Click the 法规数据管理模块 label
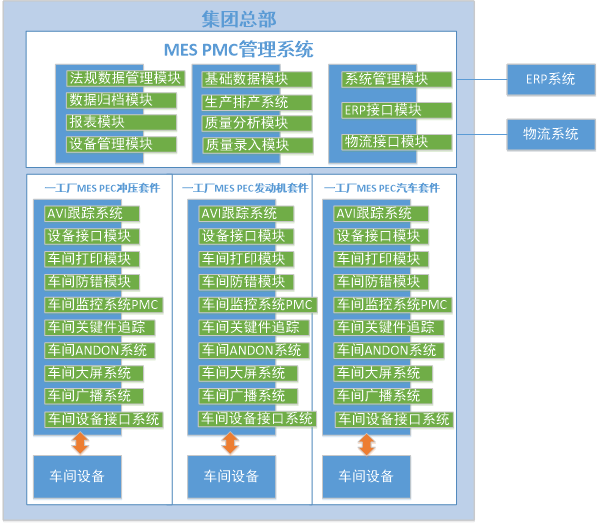The image size is (601, 528). [125, 78]
